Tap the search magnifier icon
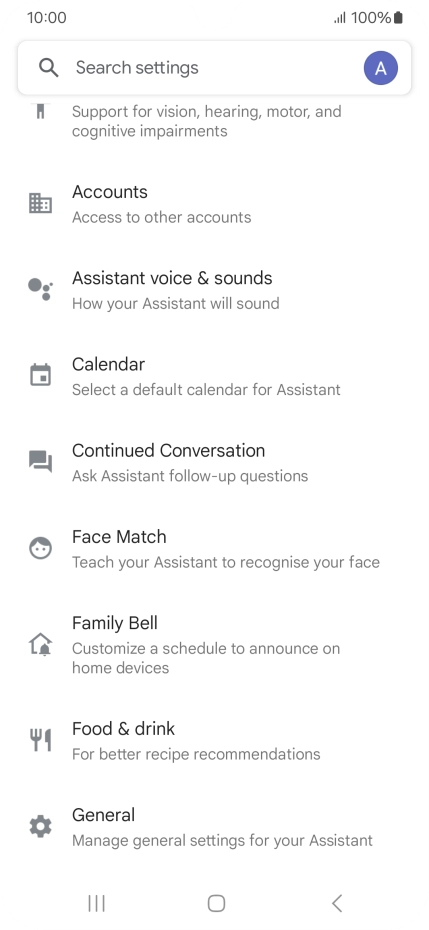Image resolution: width=429 pixels, height=930 pixels. pos(49,68)
